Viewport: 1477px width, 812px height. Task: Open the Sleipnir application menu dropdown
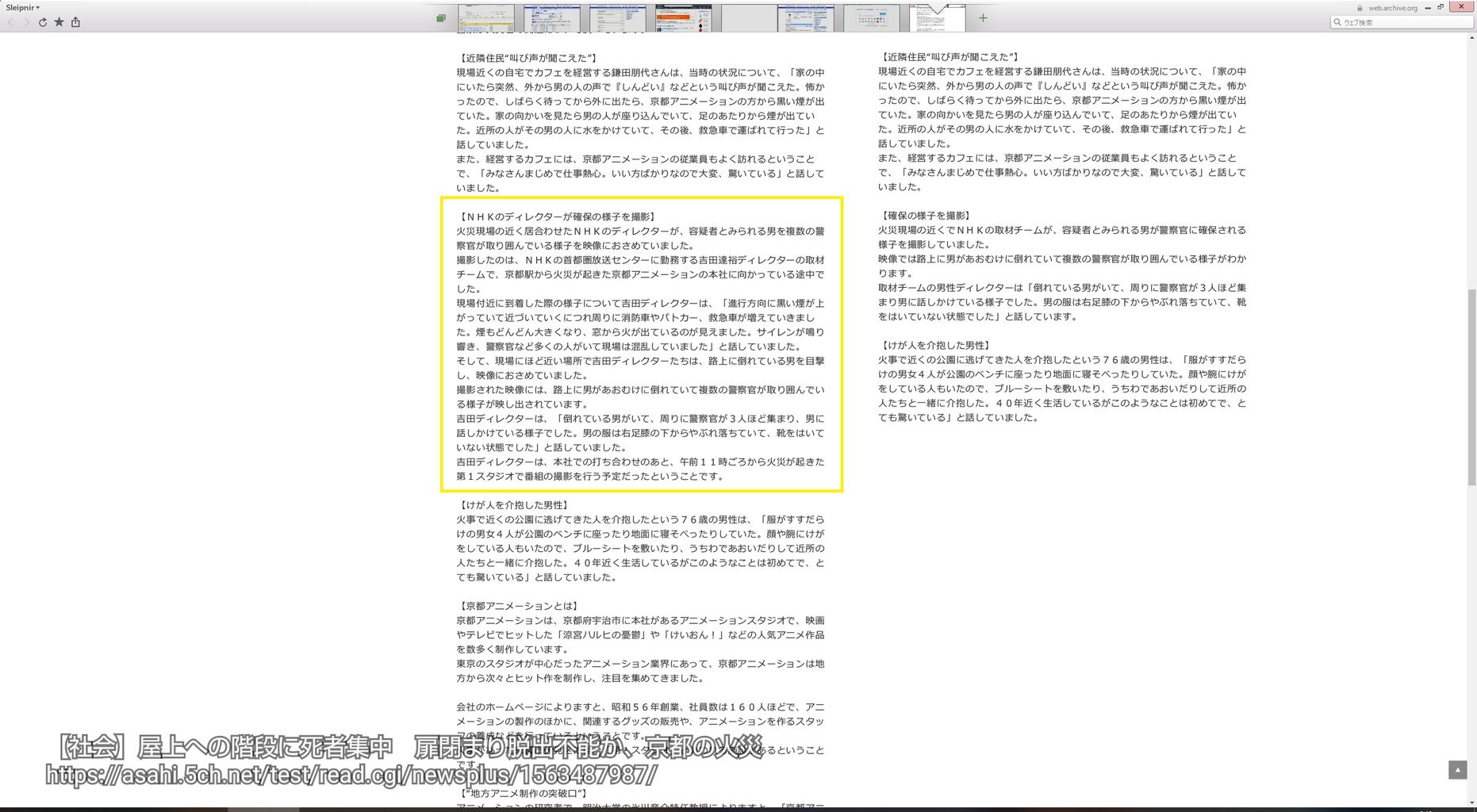[x=22, y=7]
